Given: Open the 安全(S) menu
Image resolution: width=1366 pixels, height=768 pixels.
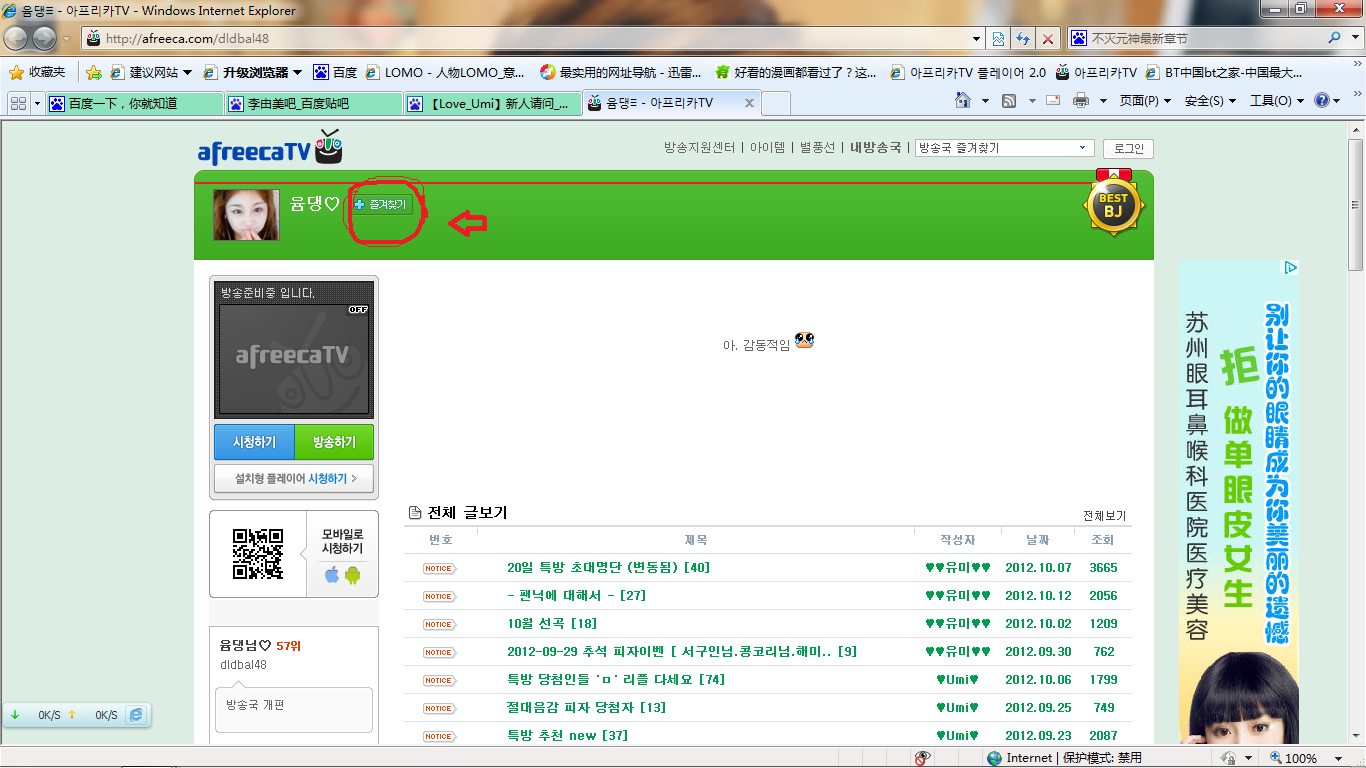Looking at the screenshot, I should [x=1210, y=100].
